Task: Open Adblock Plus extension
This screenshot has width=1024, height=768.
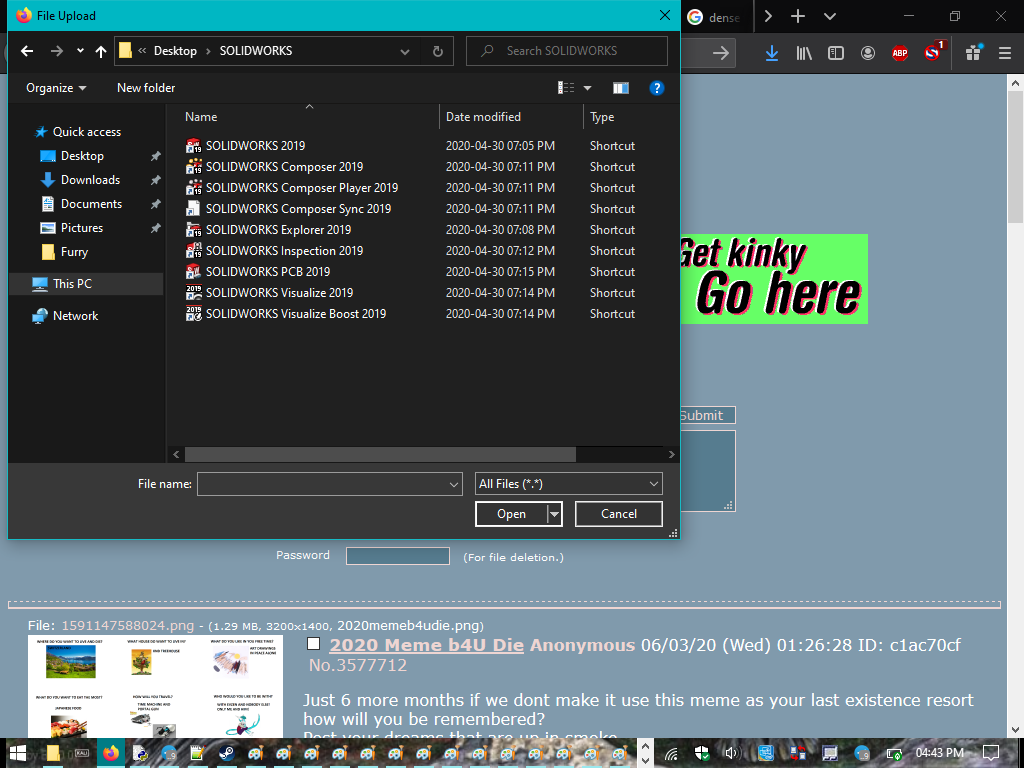Action: coord(899,54)
